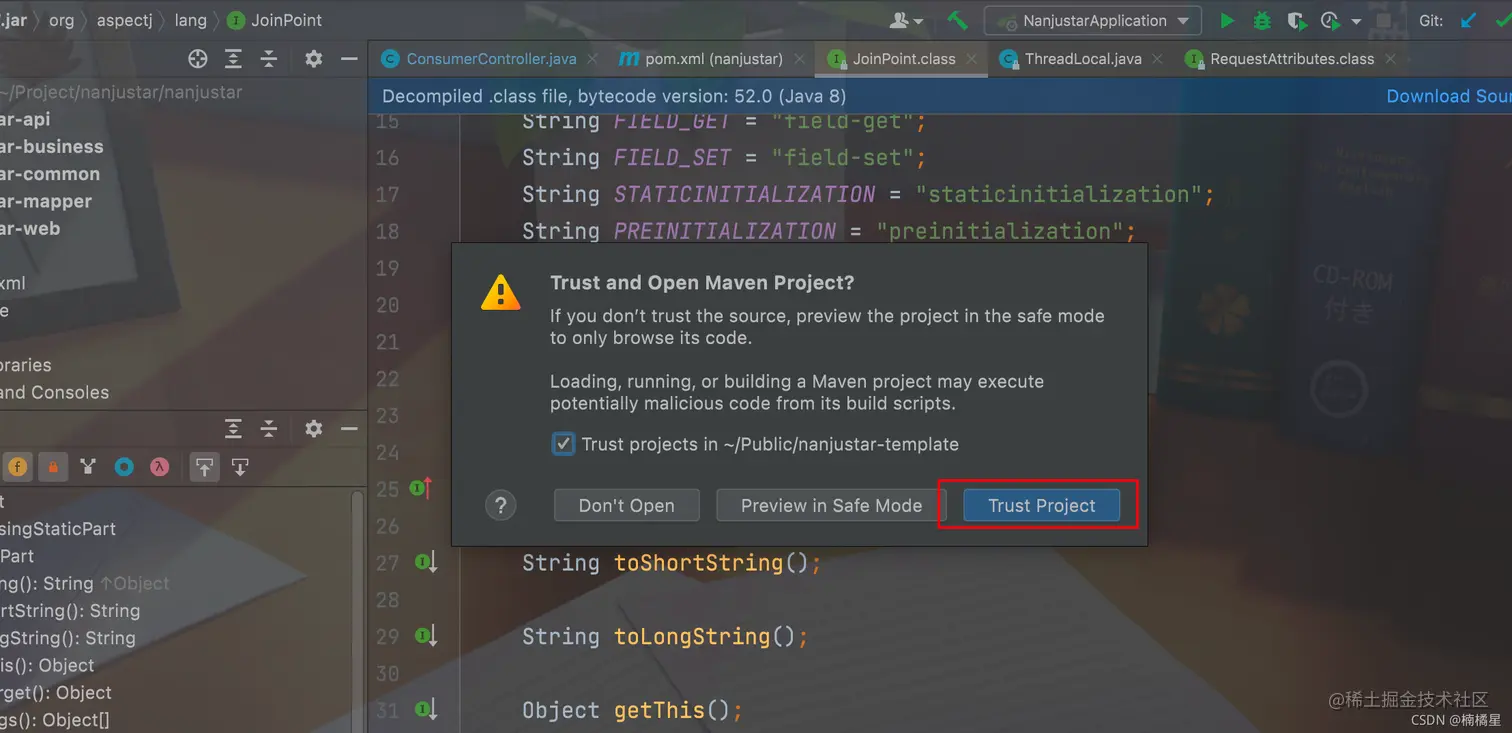Click the Select Opened File crosshair icon
Image resolution: width=1512 pixels, height=733 pixels.
198,59
